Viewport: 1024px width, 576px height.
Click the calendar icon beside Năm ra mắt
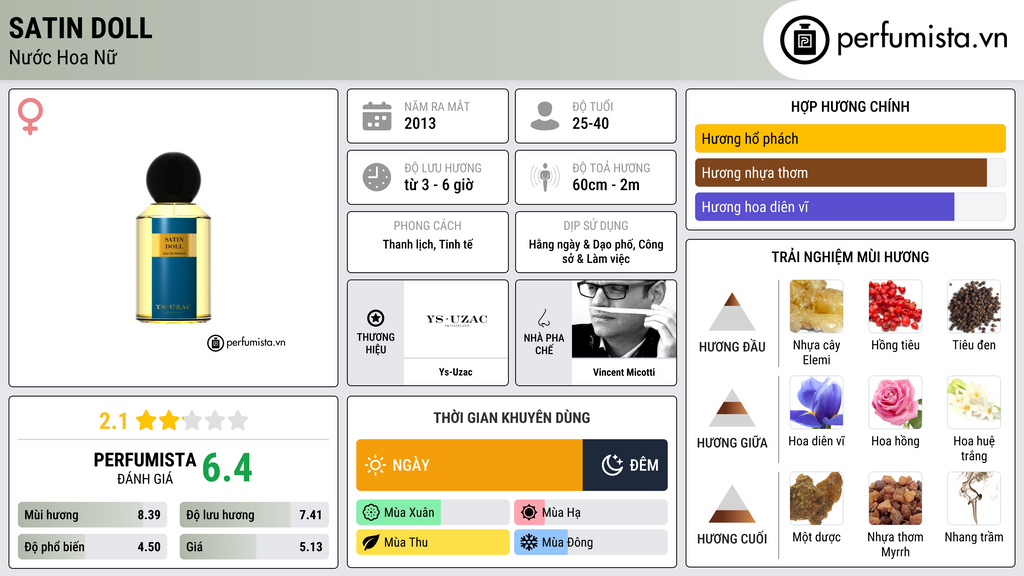coord(377,116)
